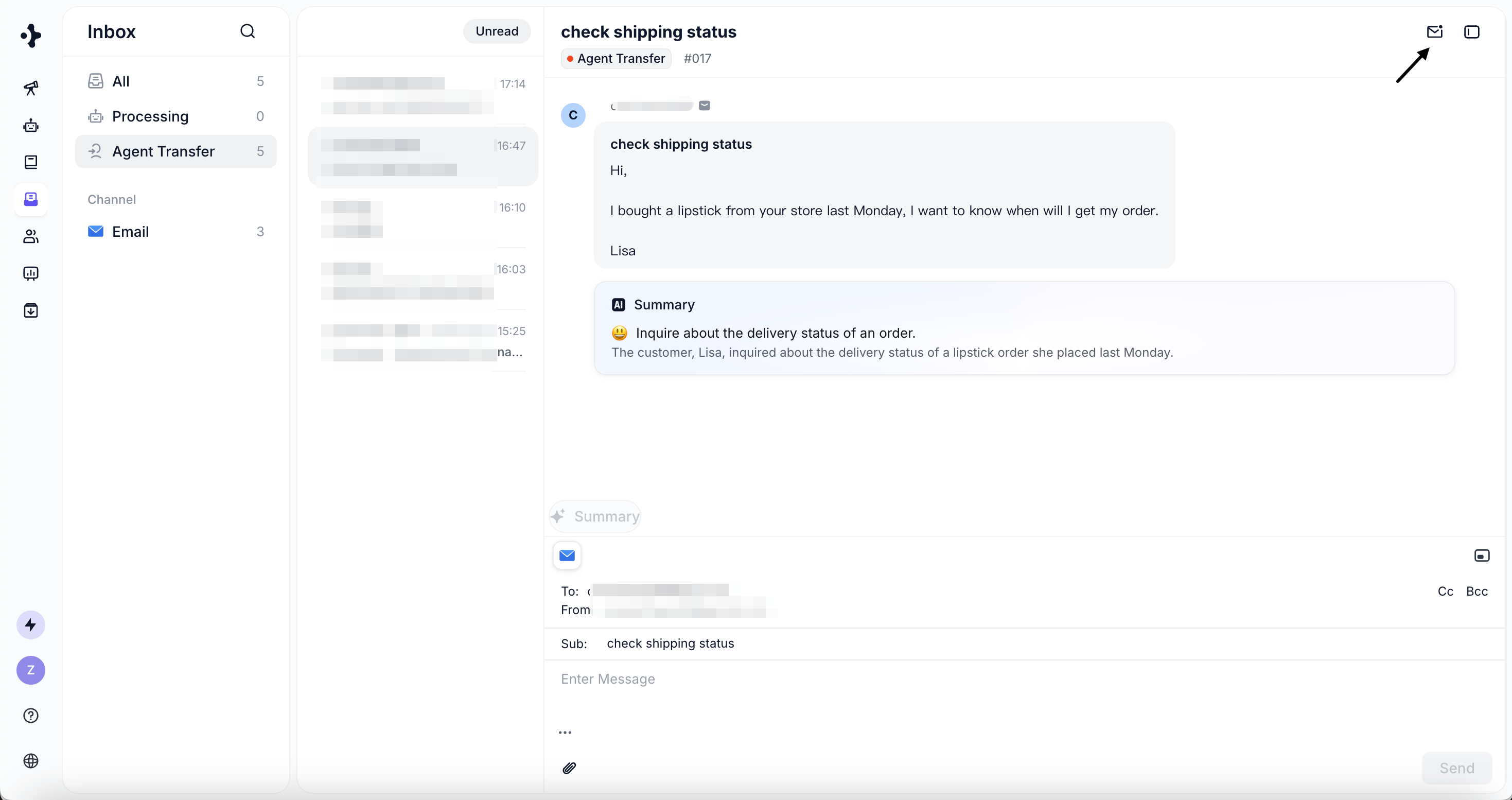Click the AI Summary button above composer
This screenshot has height=800, width=1512.
595,516
